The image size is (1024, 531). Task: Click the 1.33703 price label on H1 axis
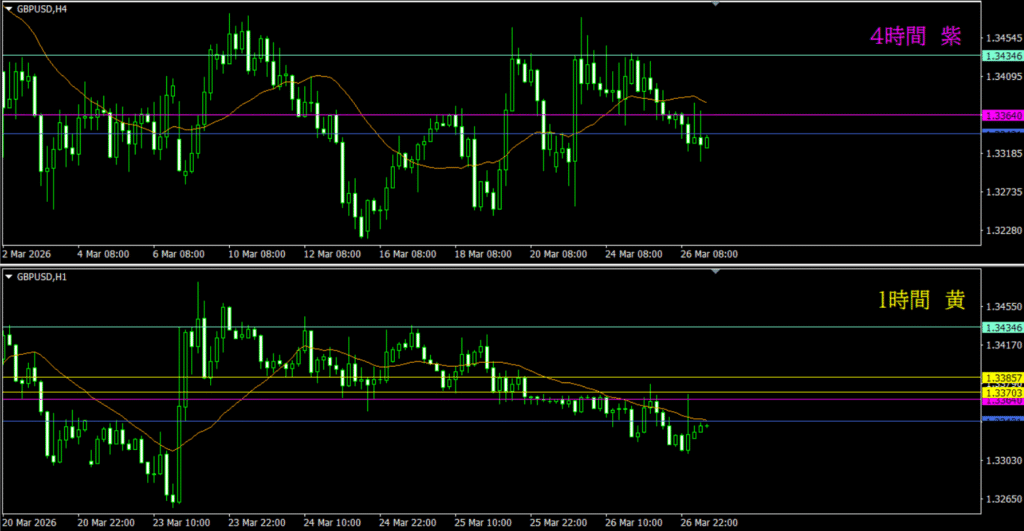click(1003, 393)
